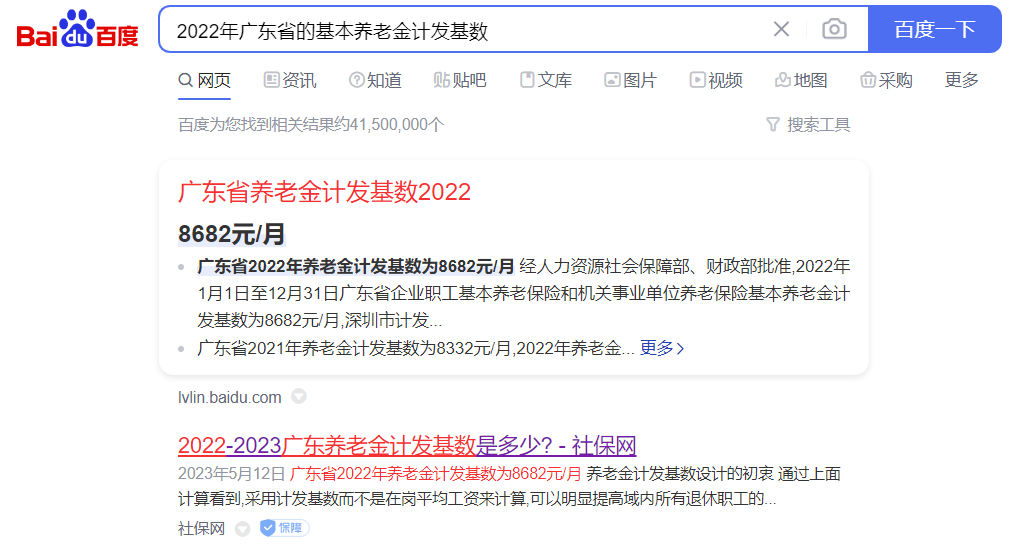Click the 保障 shield badge
This screenshot has width=1014, height=545.
pyautogui.click(x=285, y=528)
